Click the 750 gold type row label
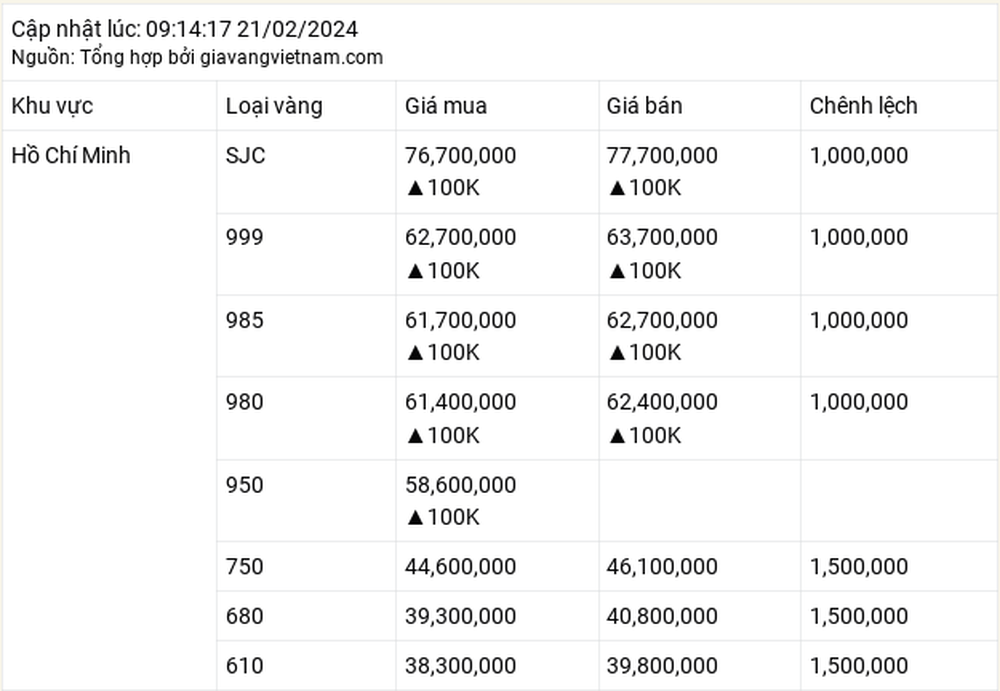 pyautogui.click(x=244, y=567)
